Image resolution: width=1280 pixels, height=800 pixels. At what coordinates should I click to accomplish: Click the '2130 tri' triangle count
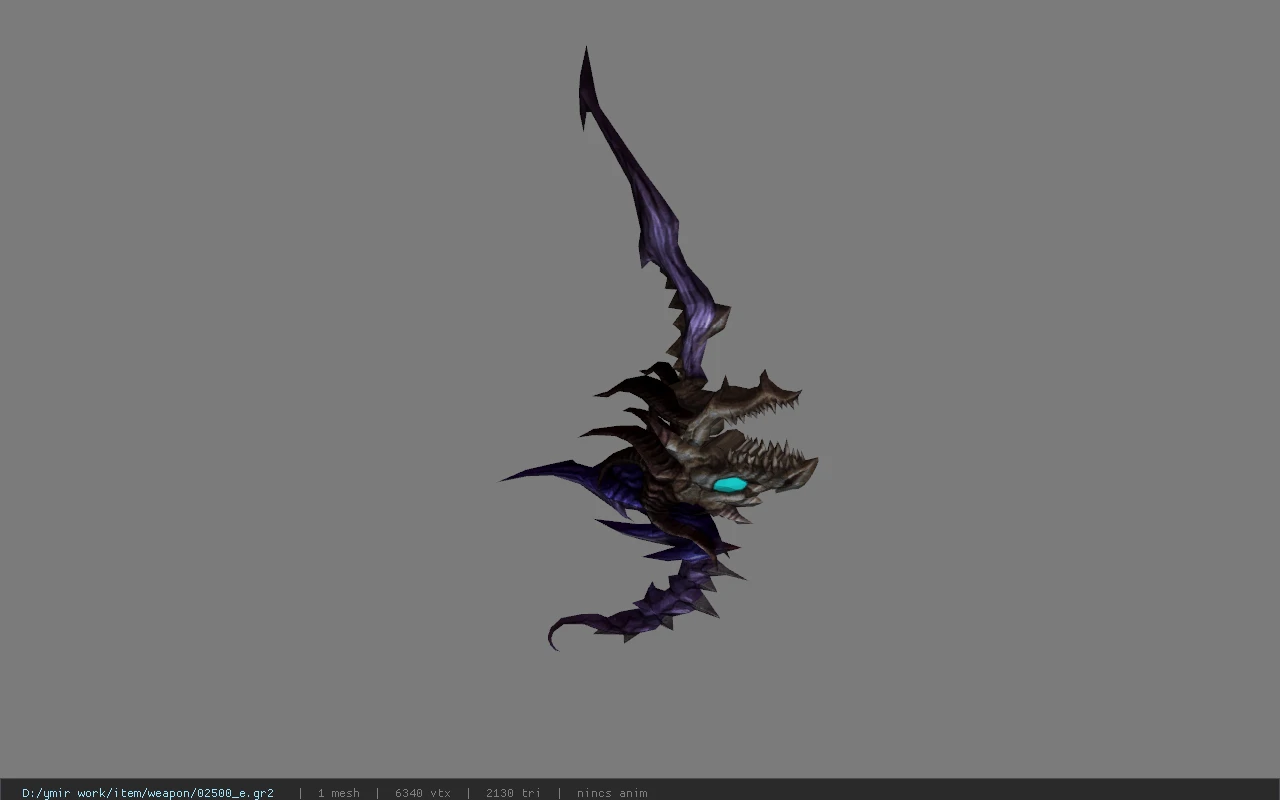[x=513, y=793]
